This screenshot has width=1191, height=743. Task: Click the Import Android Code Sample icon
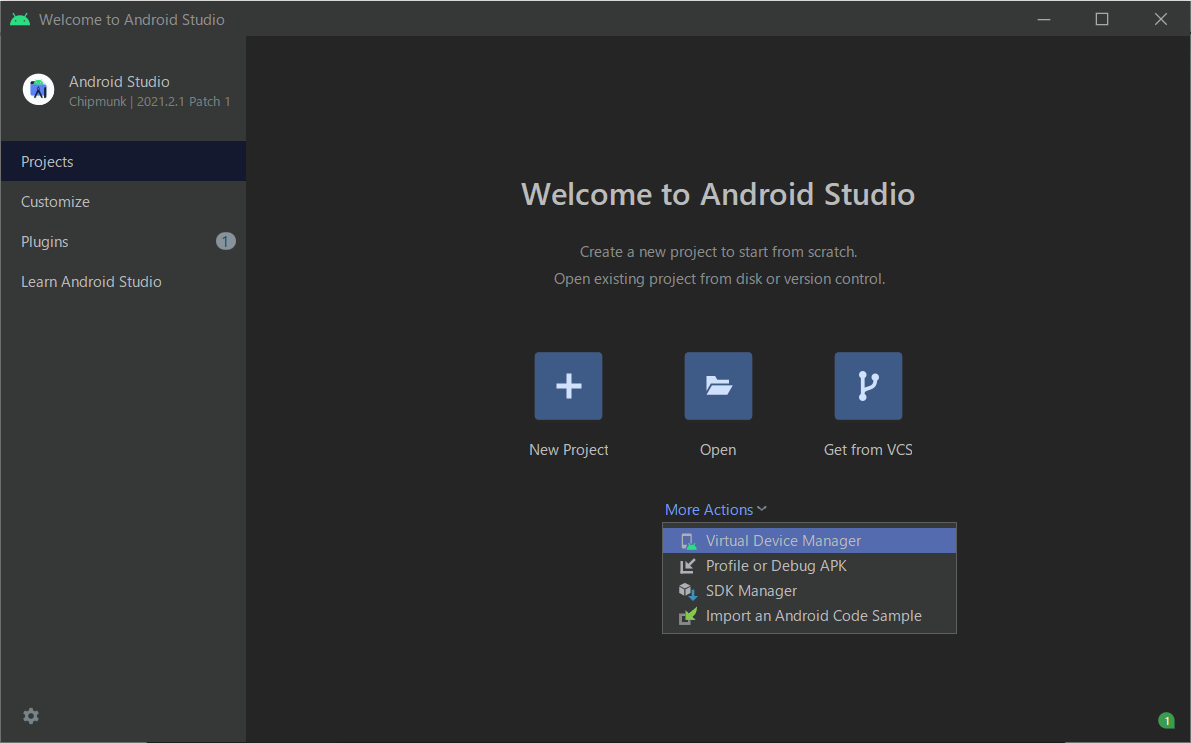point(688,616)
